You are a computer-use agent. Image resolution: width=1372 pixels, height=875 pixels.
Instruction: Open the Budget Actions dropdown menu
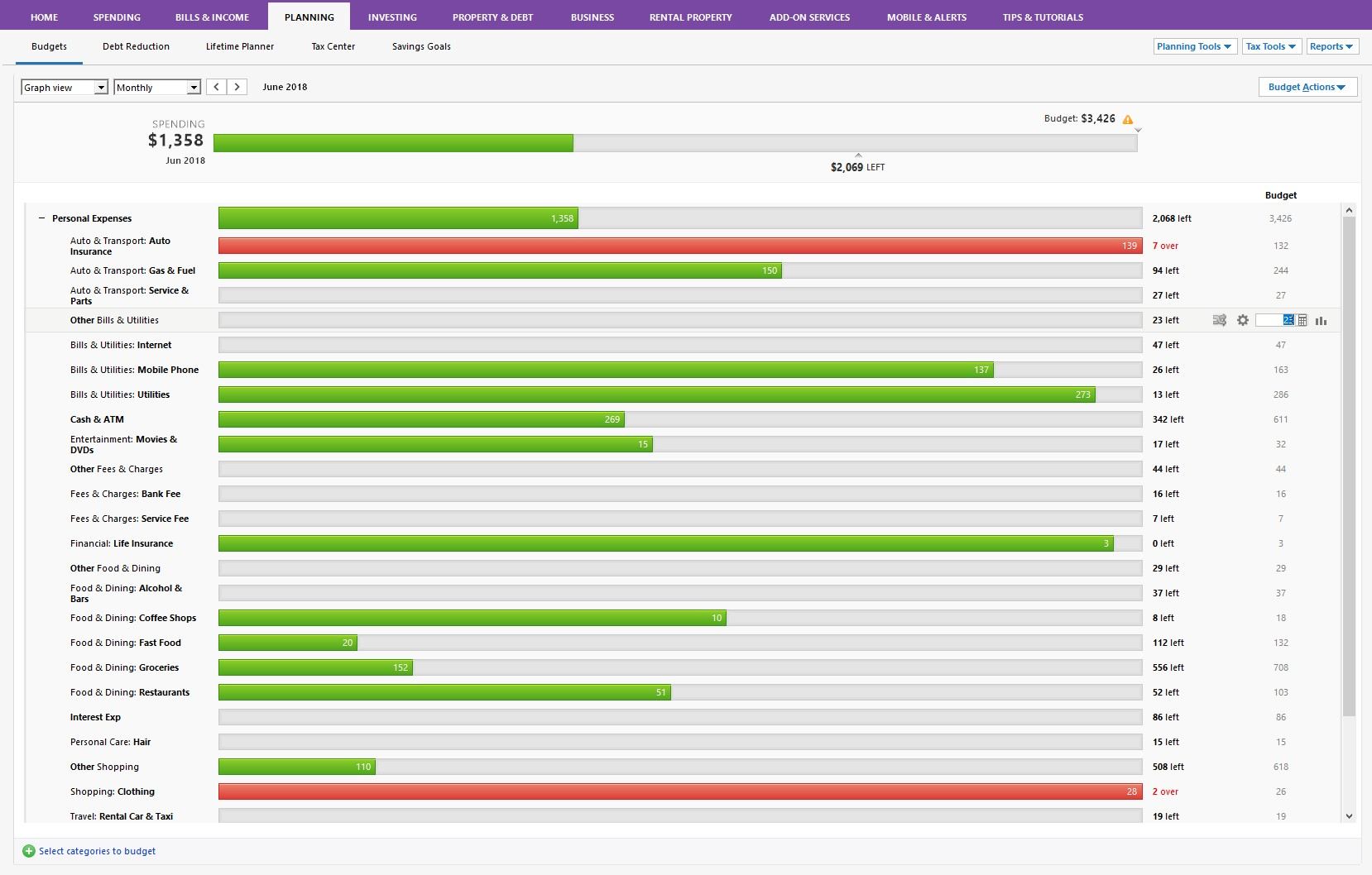click(1307, 87)
